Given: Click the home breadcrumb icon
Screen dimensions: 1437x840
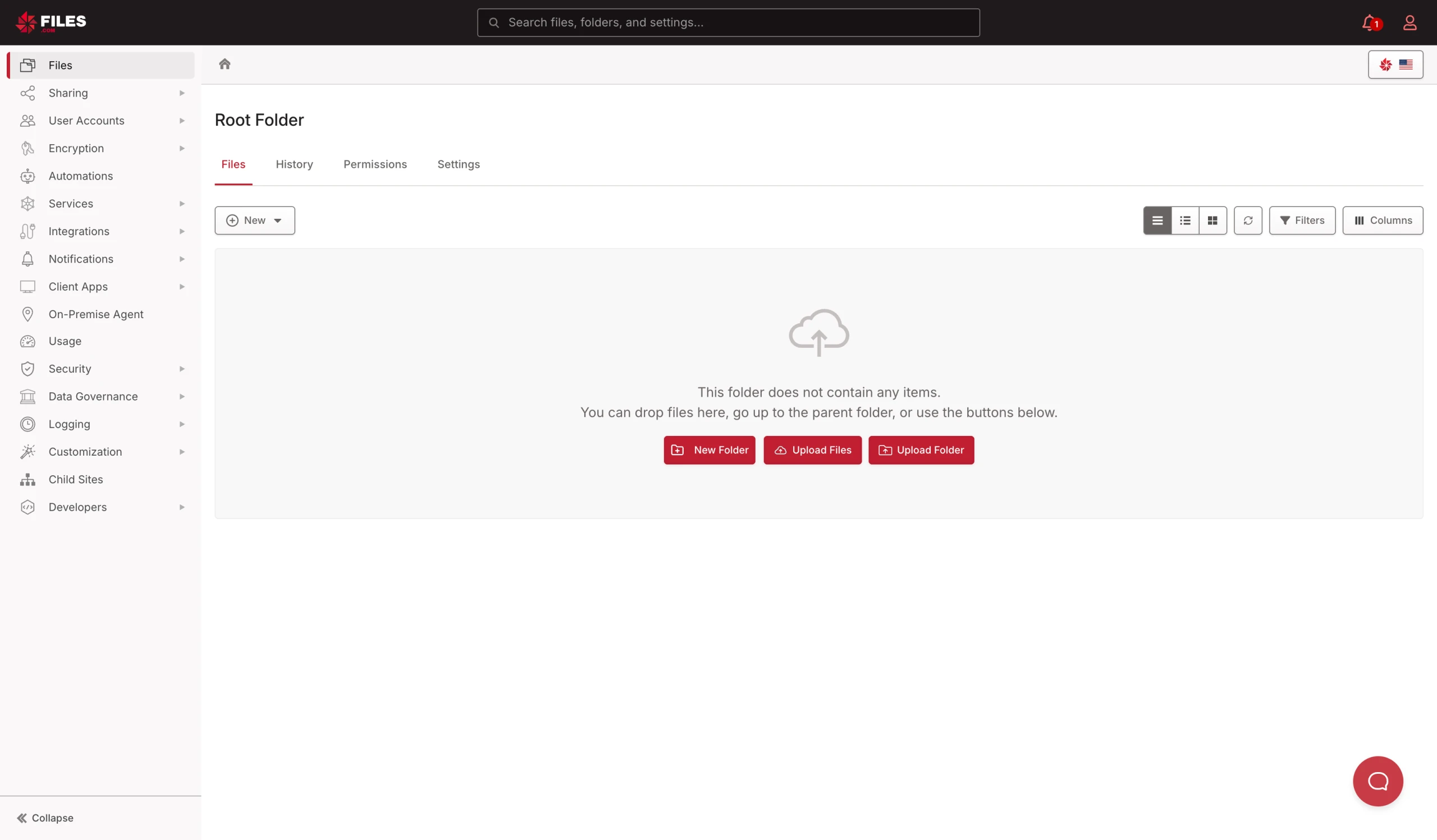Looking at the screenshot, I should coord(225,64).
